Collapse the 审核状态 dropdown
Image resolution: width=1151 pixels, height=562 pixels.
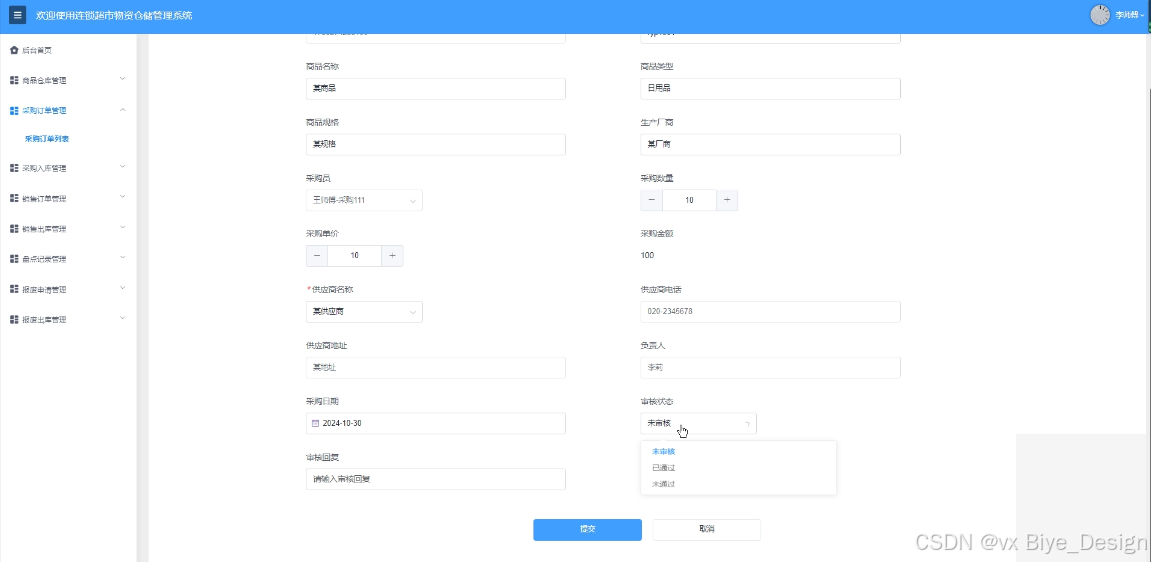point(698,424)
